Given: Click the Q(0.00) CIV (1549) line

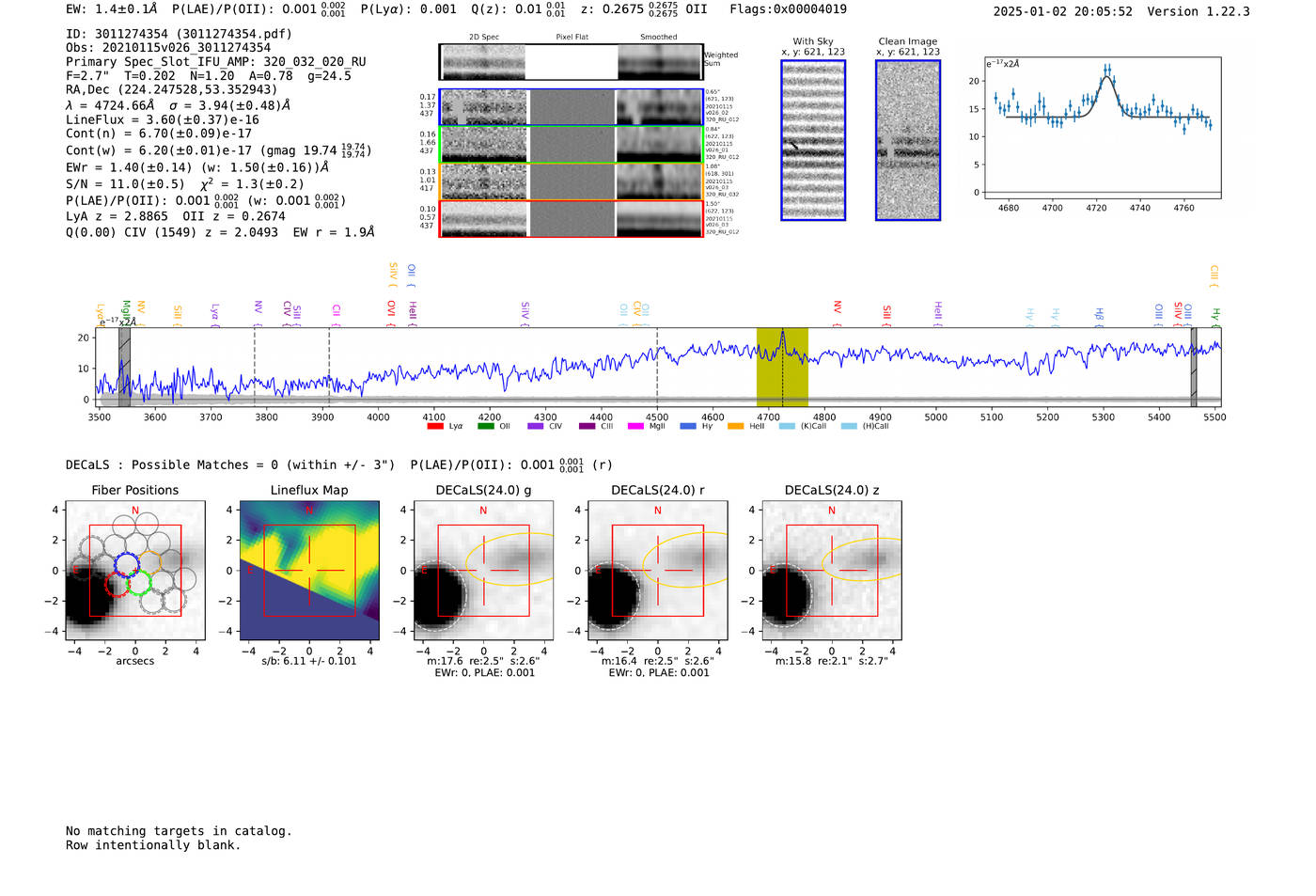Looking at the screenshot, I should 220,232.
